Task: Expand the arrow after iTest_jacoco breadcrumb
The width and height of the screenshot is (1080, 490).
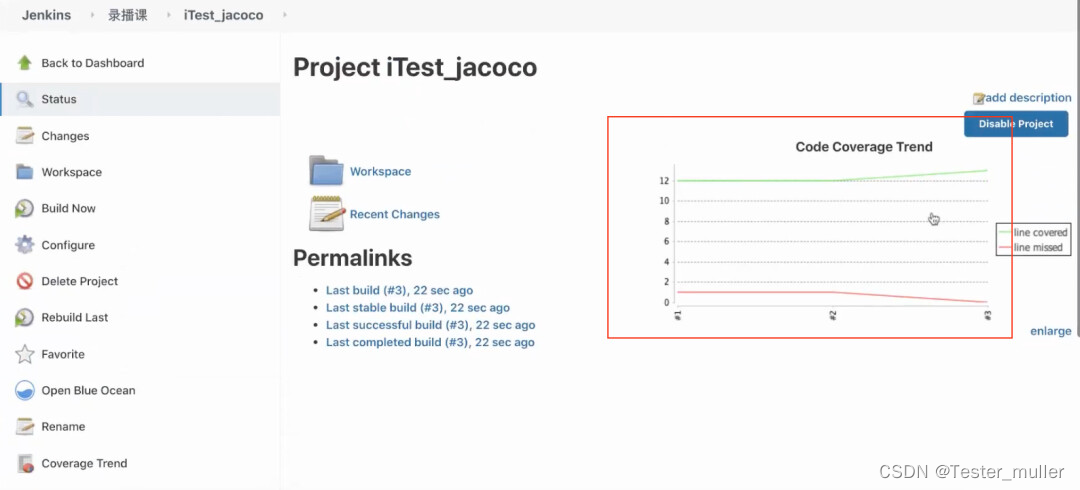Action: [284, 15]
